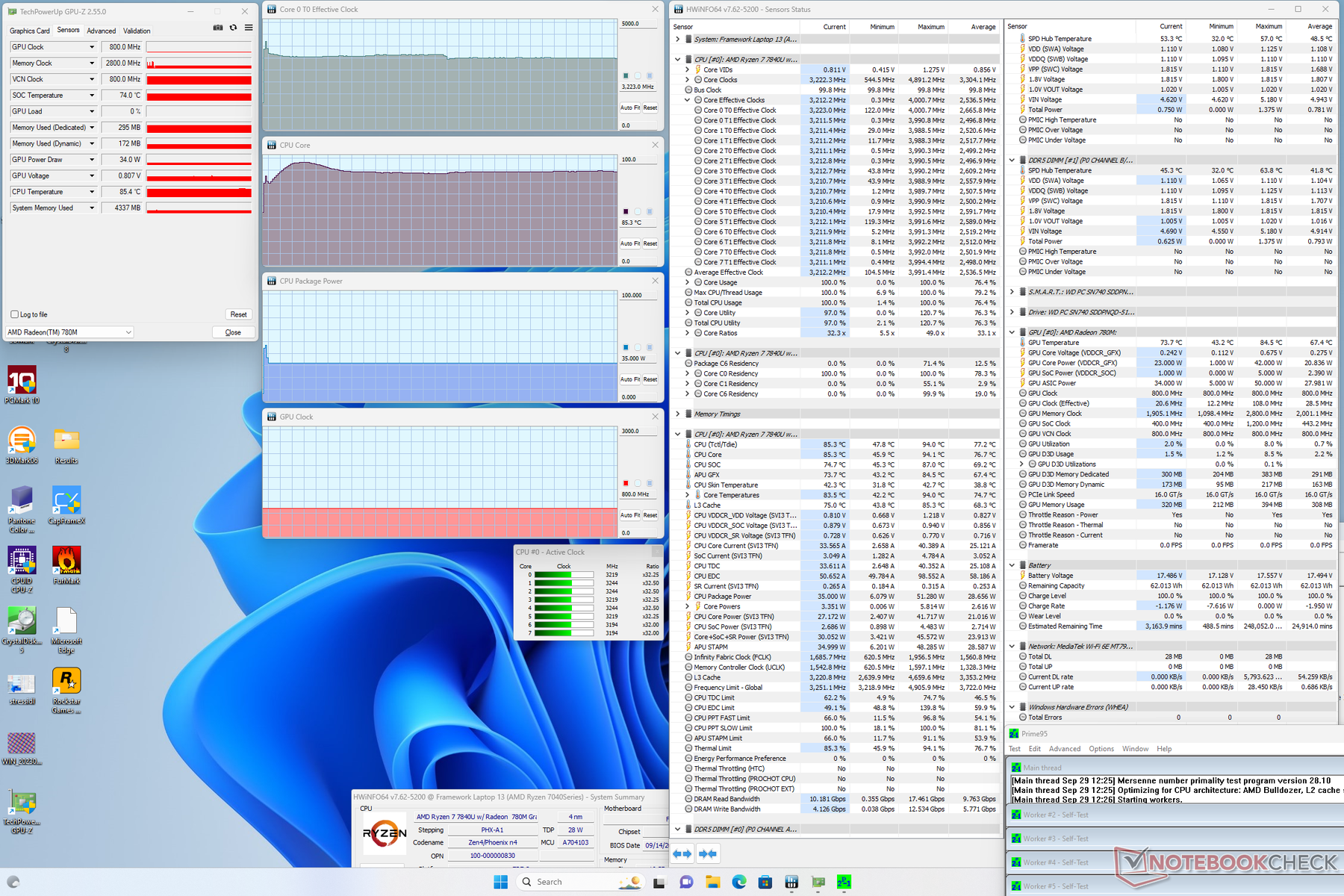Click HWiNFO collapse columns arrows button
Image resolution: width=1344 pixels, height=896 pixels.
coord(708,853)
